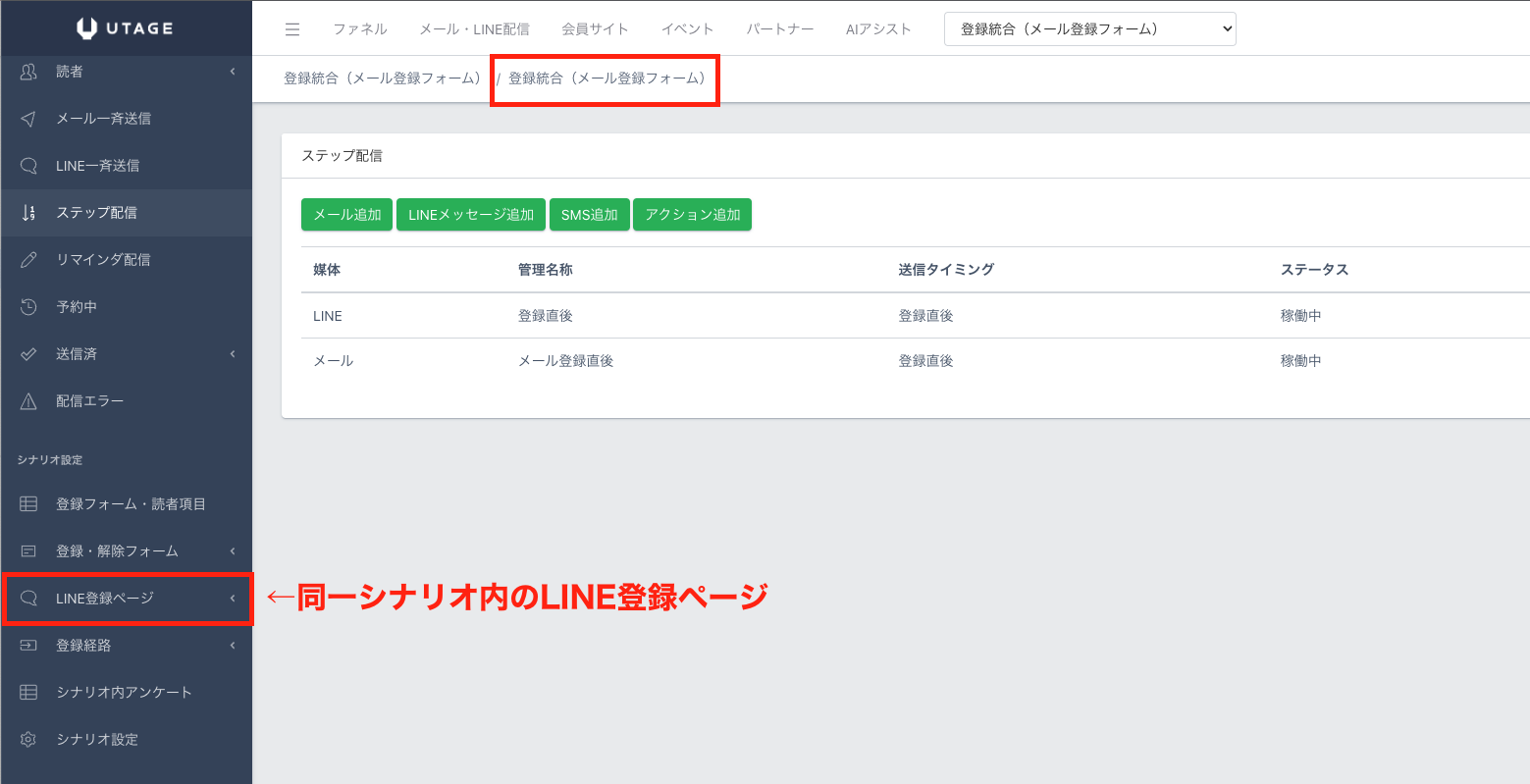Expand the 送信済 sidebar submenu
Image resolution: width=1530 pixels, height=784 pixels.
click(233, 354)
